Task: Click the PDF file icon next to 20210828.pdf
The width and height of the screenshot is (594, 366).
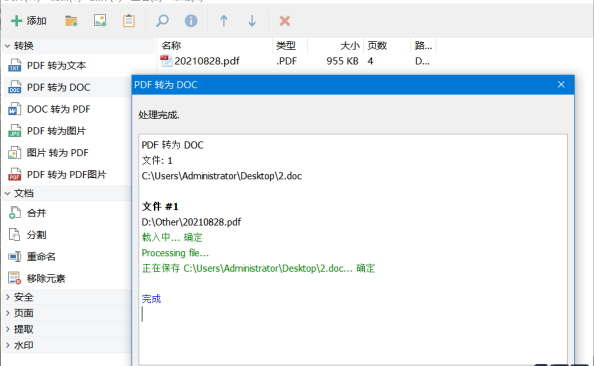Action: tap(166, 61)
